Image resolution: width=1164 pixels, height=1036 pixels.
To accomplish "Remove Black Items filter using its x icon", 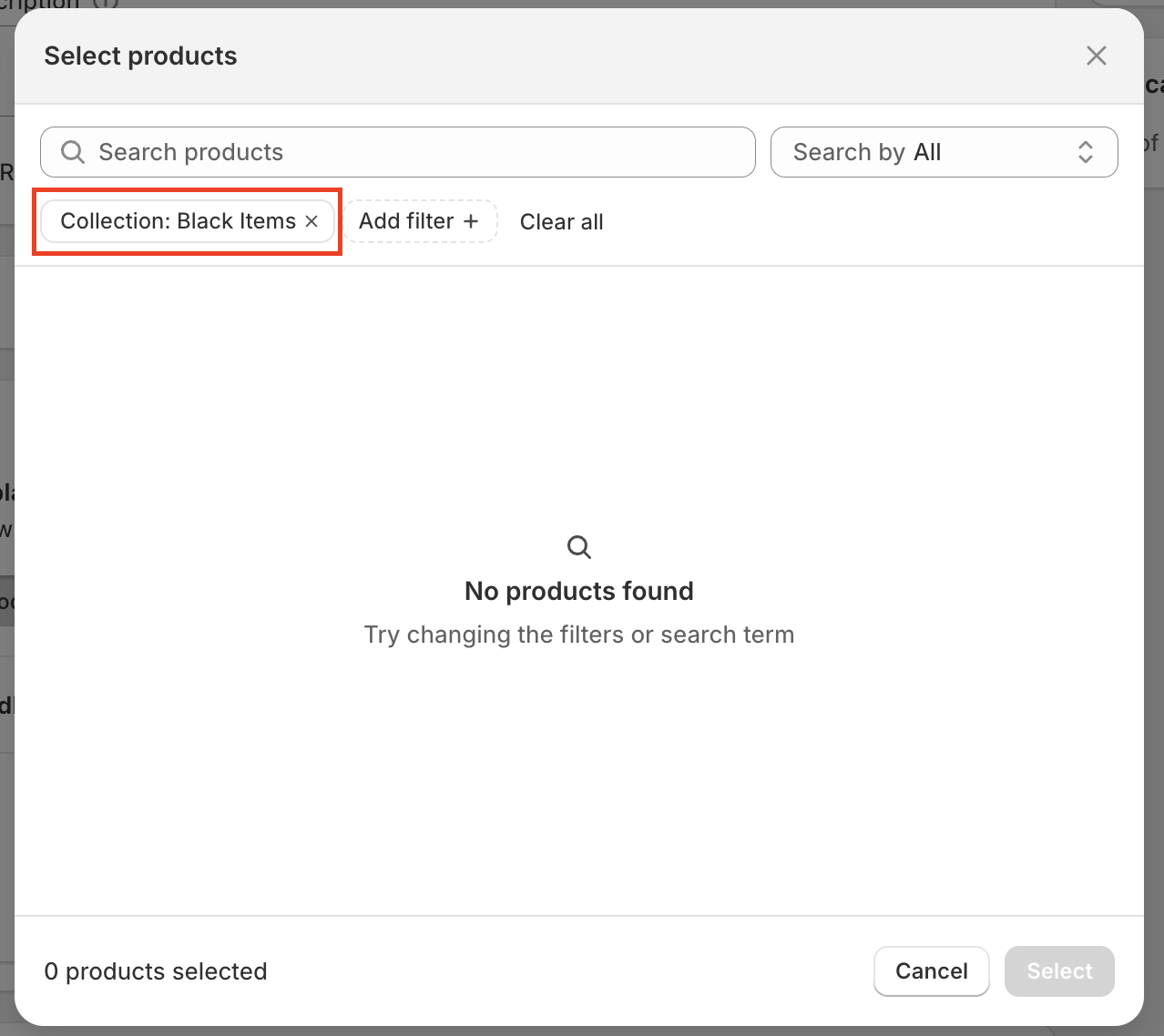I will (311, 221).
